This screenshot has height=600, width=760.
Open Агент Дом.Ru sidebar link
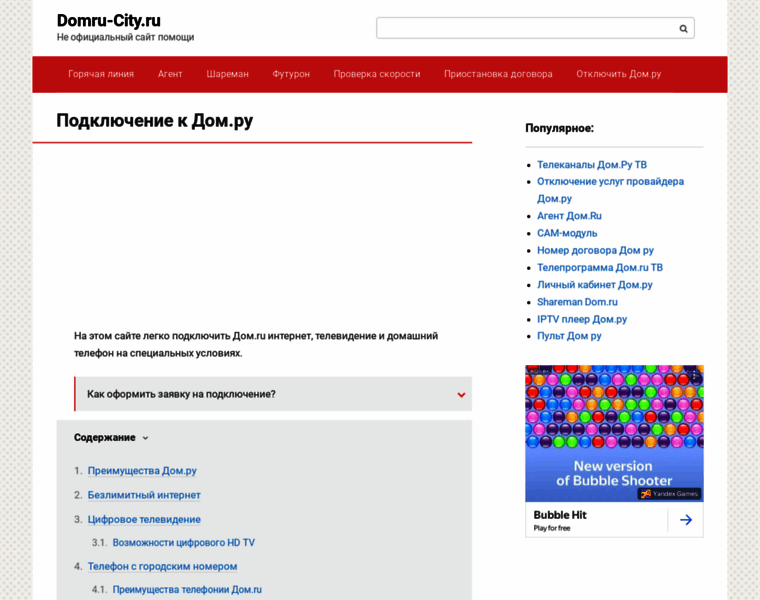(x=569, y=216)
